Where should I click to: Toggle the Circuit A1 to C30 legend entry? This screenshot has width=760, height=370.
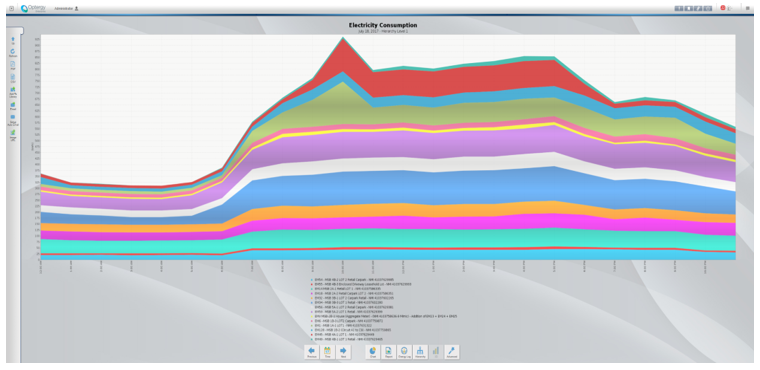pyautogui.click(x=351, y=330)
